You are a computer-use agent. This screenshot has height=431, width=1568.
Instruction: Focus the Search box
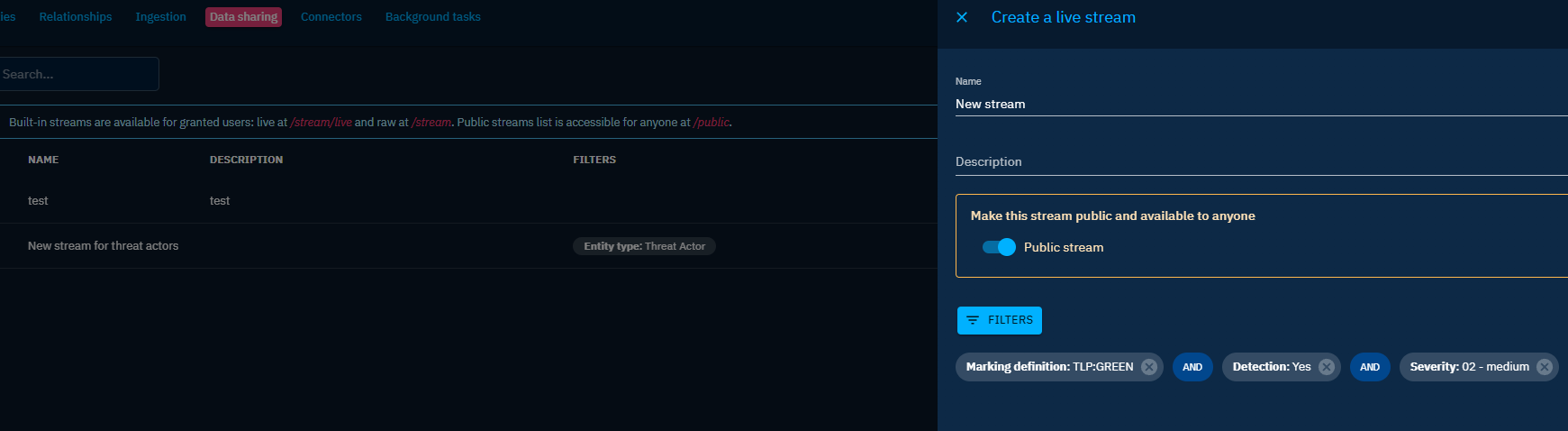(x=78, y=74)
